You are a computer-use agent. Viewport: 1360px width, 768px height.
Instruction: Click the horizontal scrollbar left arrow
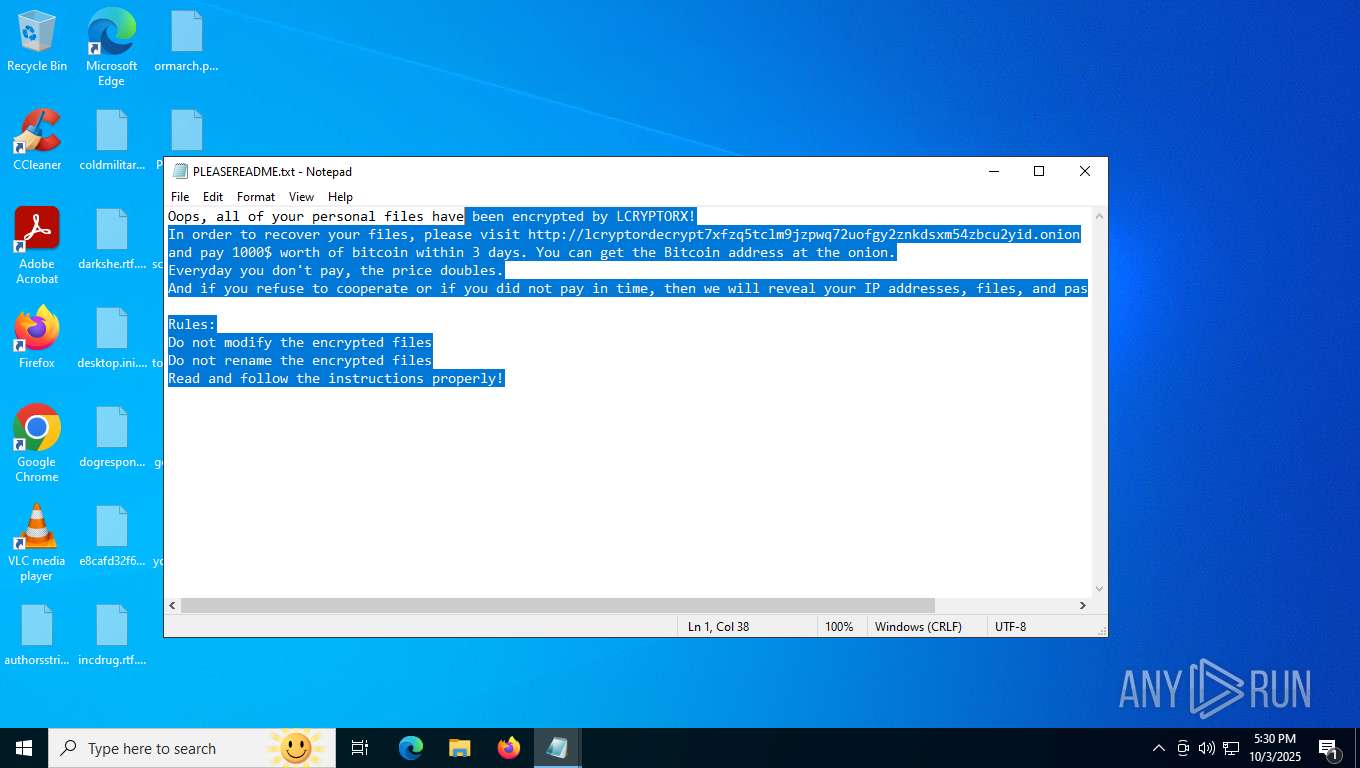[x=173, y=605]
